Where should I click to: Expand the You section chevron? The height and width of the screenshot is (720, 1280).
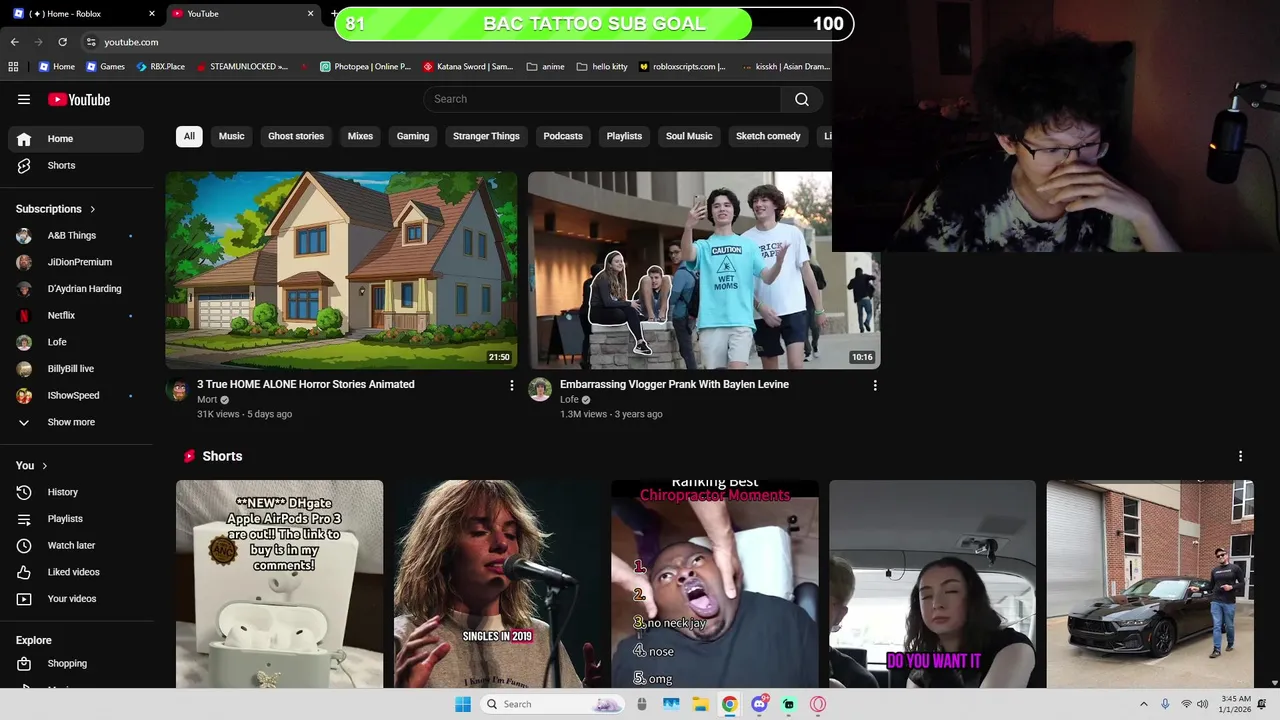(44, 466)
